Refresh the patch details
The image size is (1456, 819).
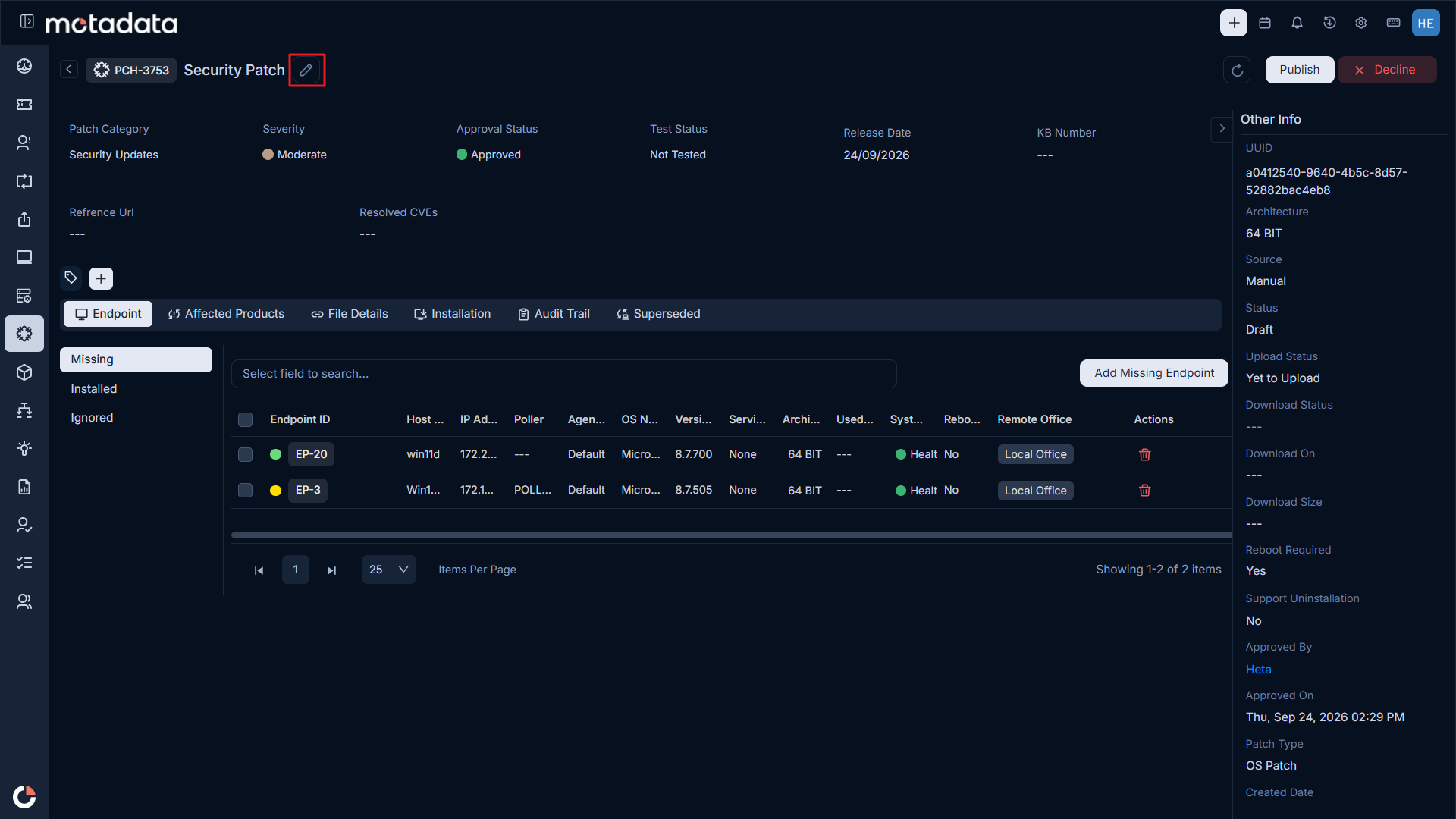click(1237, 70)
